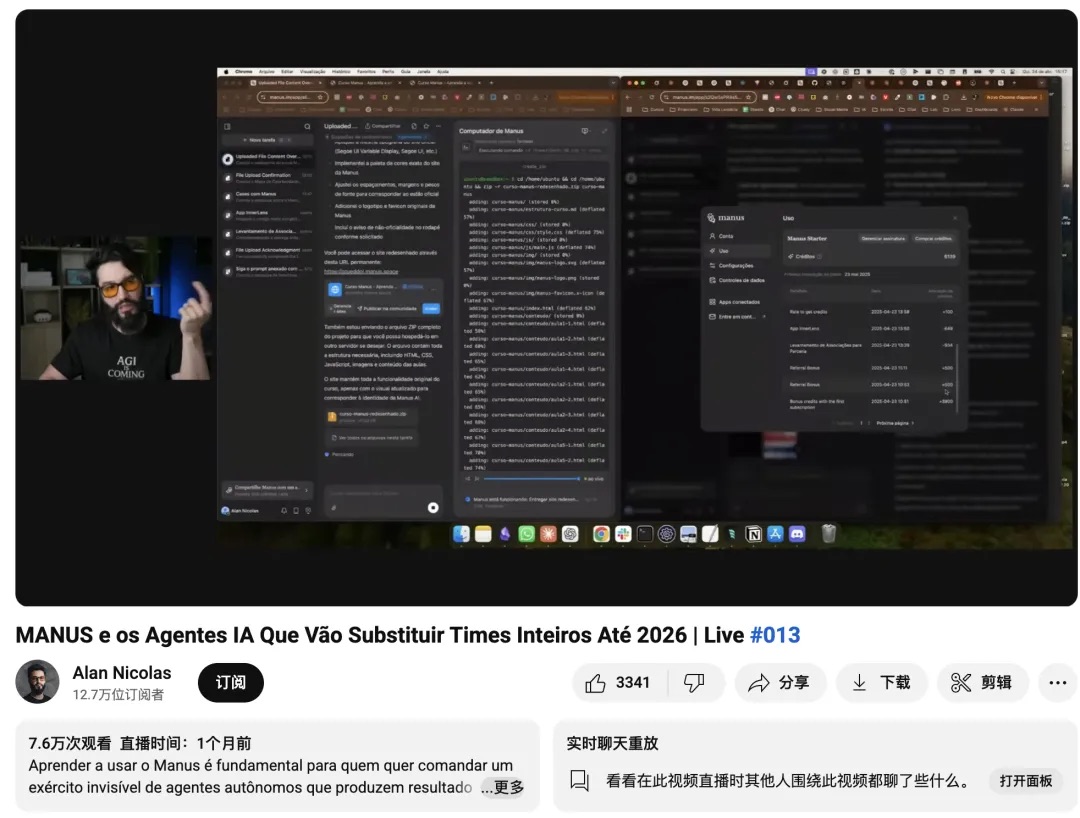Download the video via 下载
The height and width of the screenshot is (818, 1080).
click(x=882, y=682)
